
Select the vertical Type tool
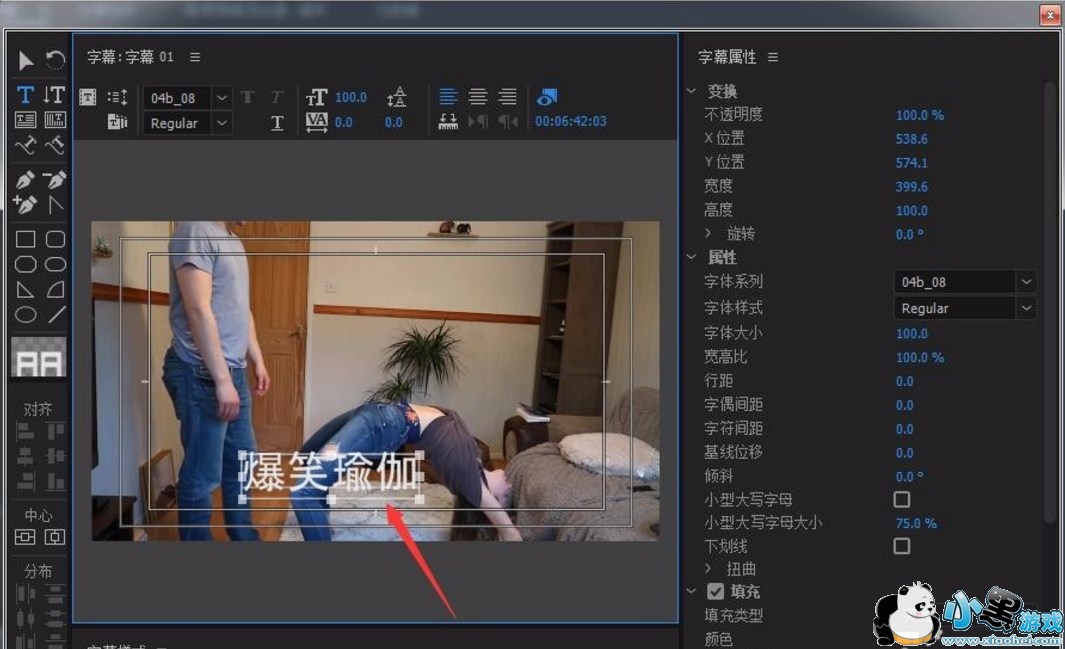(x=55, y=95)
